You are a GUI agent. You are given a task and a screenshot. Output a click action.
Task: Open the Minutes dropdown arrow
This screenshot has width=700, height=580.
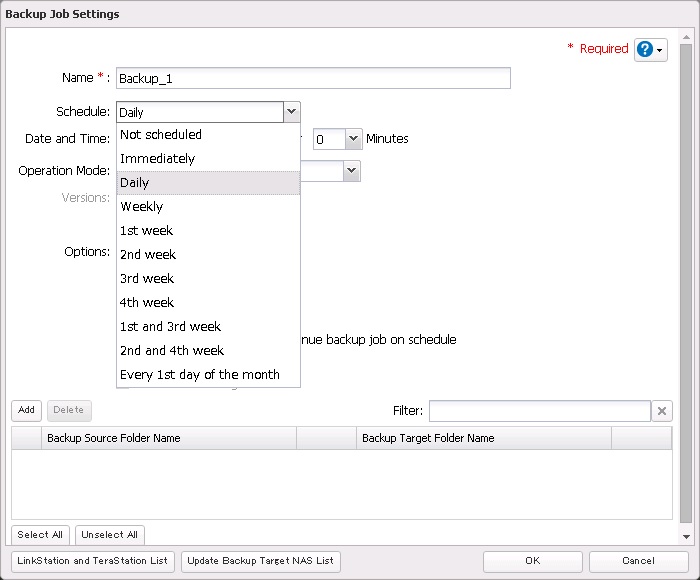click(353, 140)
